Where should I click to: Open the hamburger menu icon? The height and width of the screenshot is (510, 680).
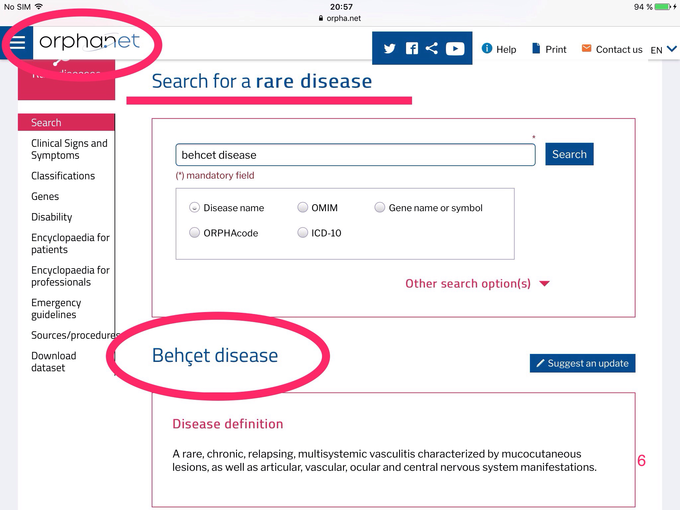(17, 42)
